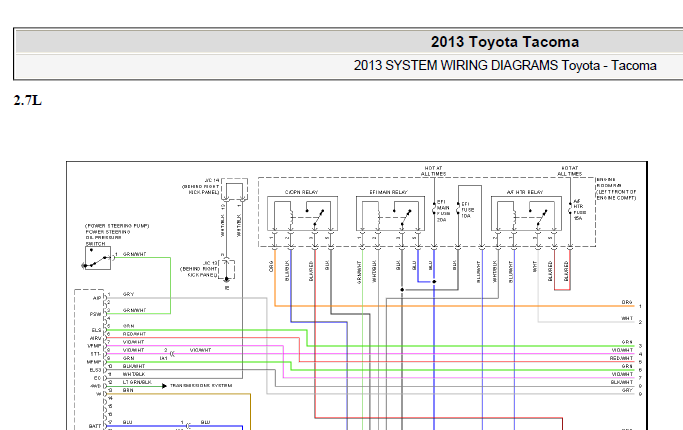
Task: Click the "TRANSMISSION SYSTEM" reference text
Action: click(200, 386)
